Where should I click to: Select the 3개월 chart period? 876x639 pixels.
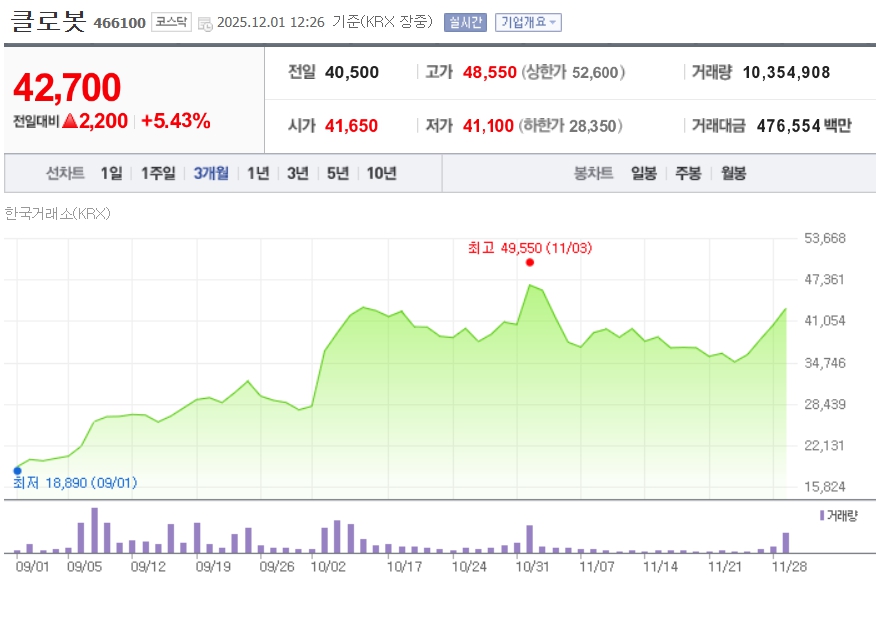211,173
